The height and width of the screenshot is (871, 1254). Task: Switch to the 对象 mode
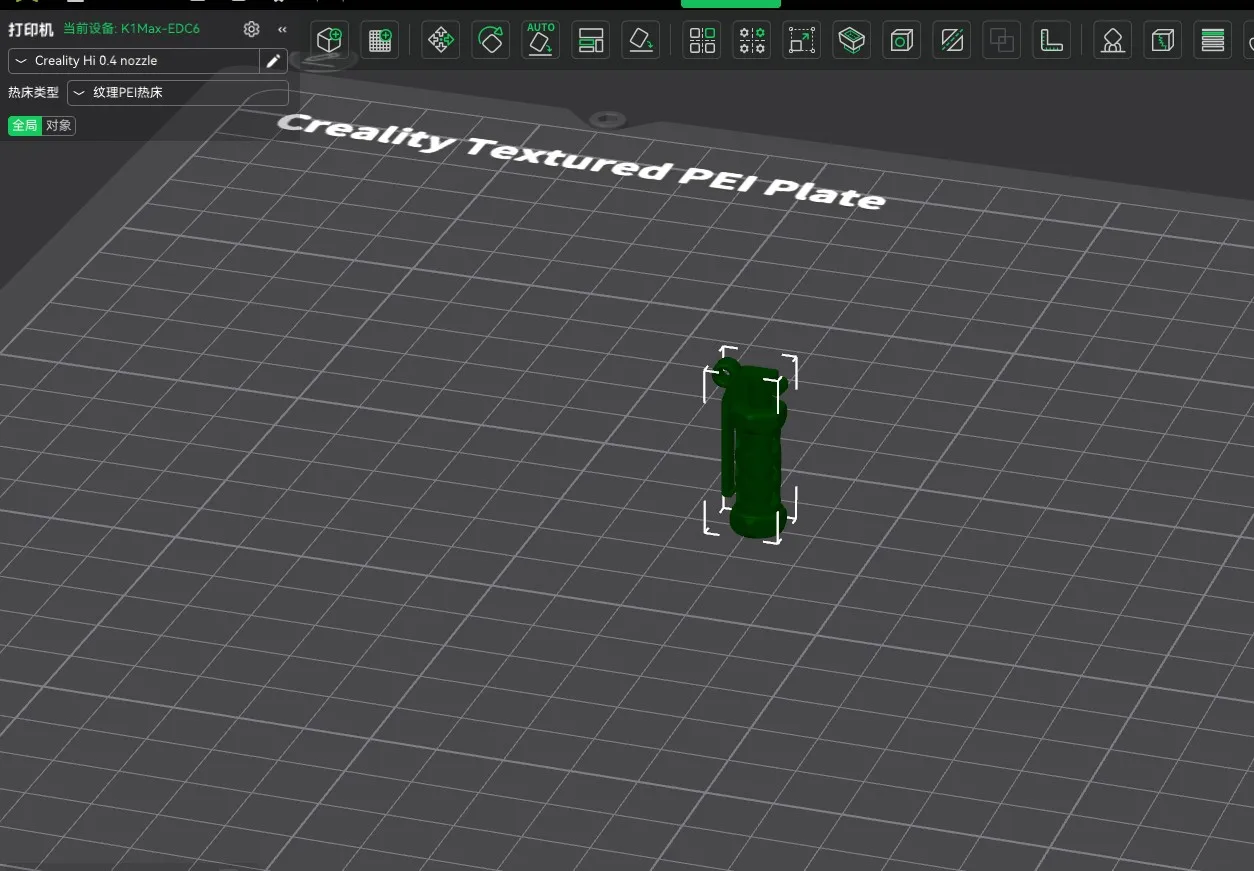click(59, 125)
